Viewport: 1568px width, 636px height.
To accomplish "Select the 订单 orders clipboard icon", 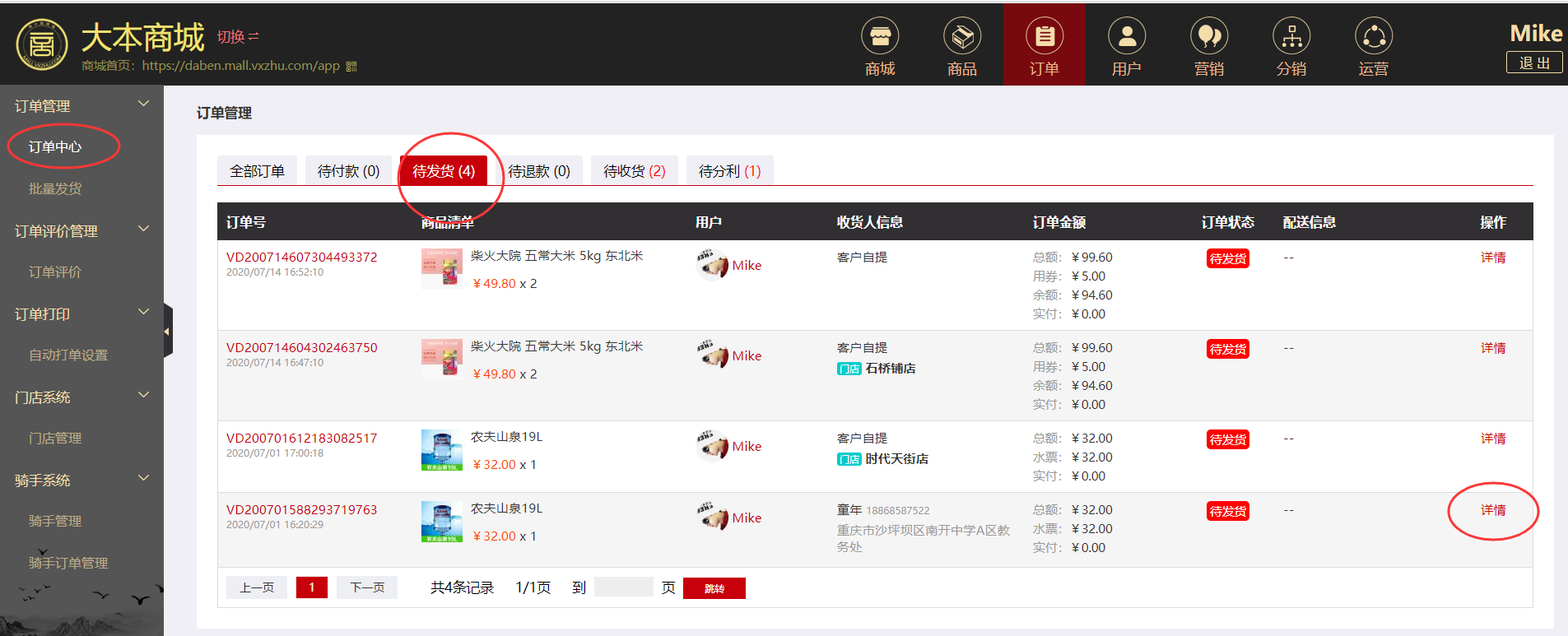I will 1045,37.
